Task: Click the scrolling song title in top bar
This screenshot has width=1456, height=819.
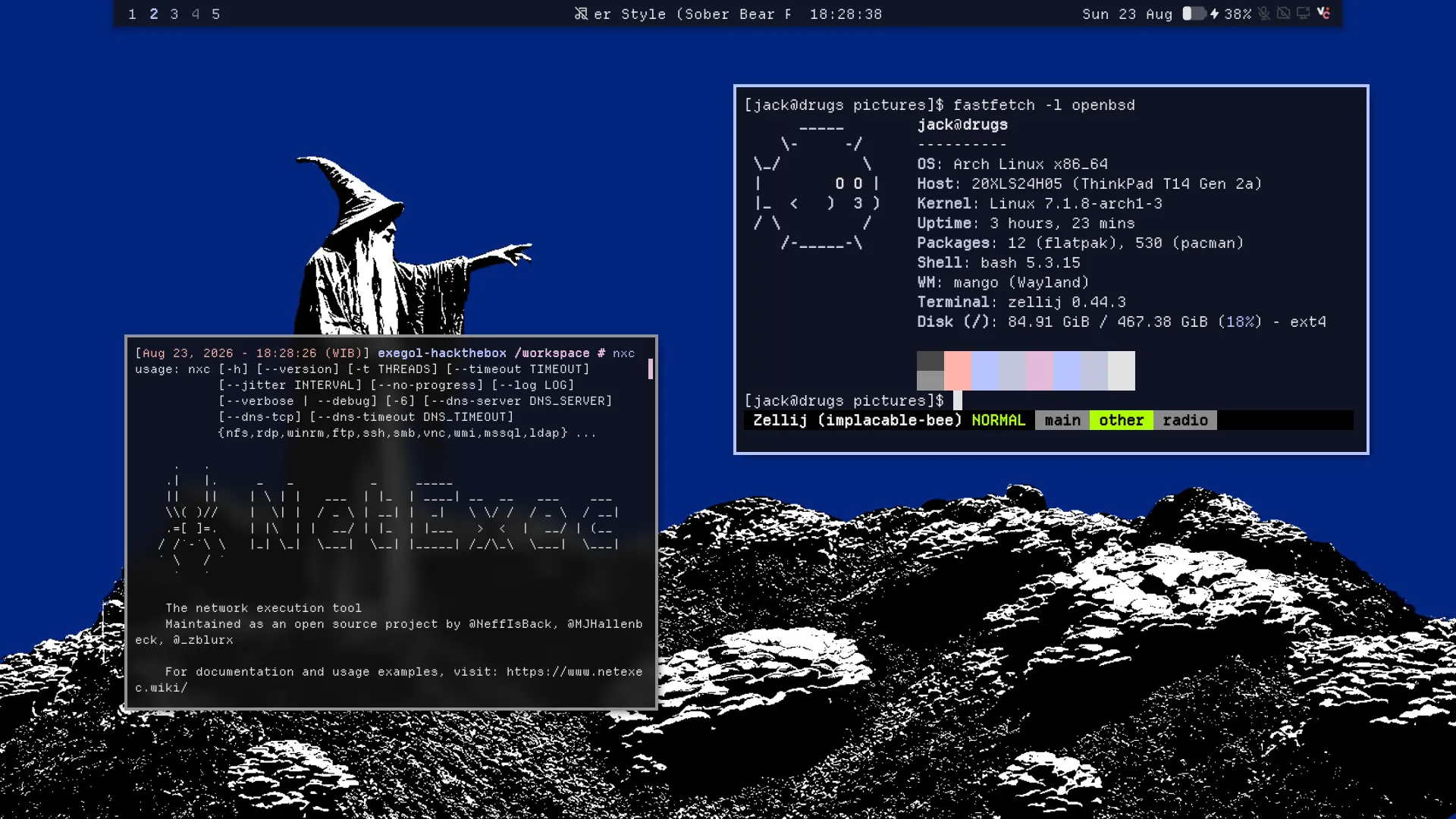Action: (693, 14)
